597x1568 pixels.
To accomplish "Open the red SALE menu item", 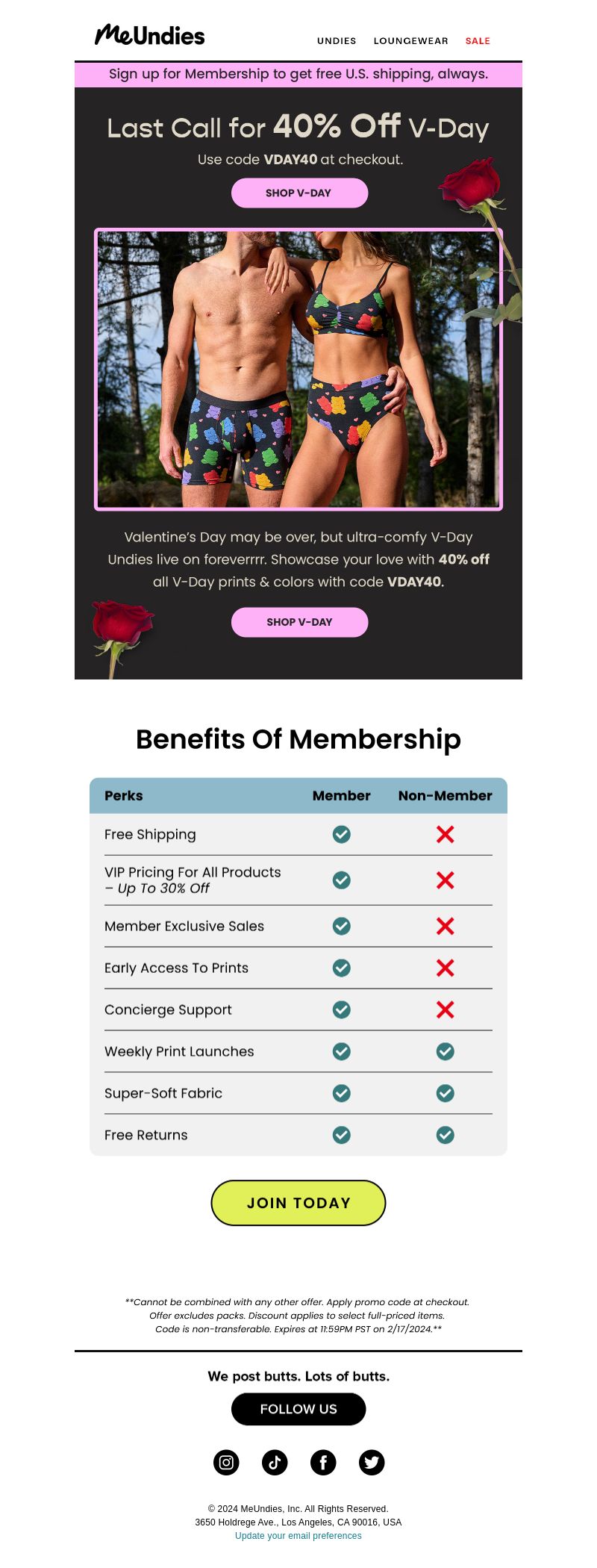I will click(478, 41).
